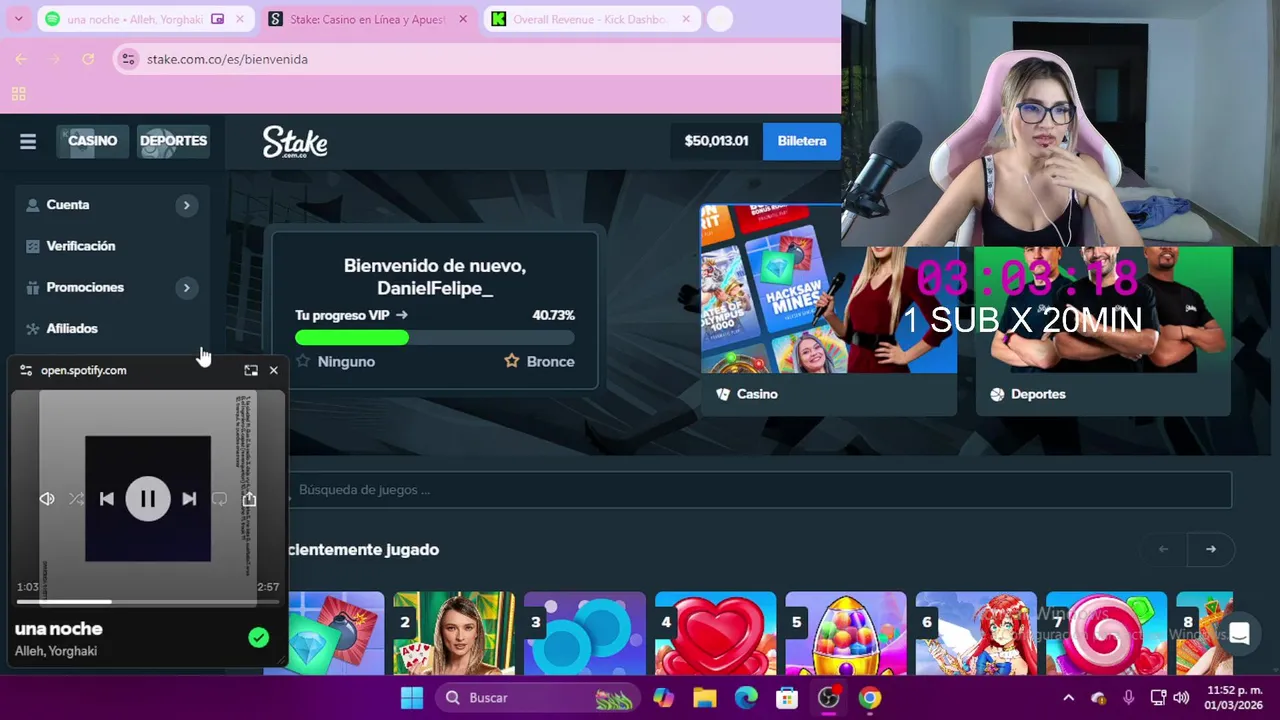Open the browser tab search dropdown
1280x720 pixels.
(x=18, y=19)
